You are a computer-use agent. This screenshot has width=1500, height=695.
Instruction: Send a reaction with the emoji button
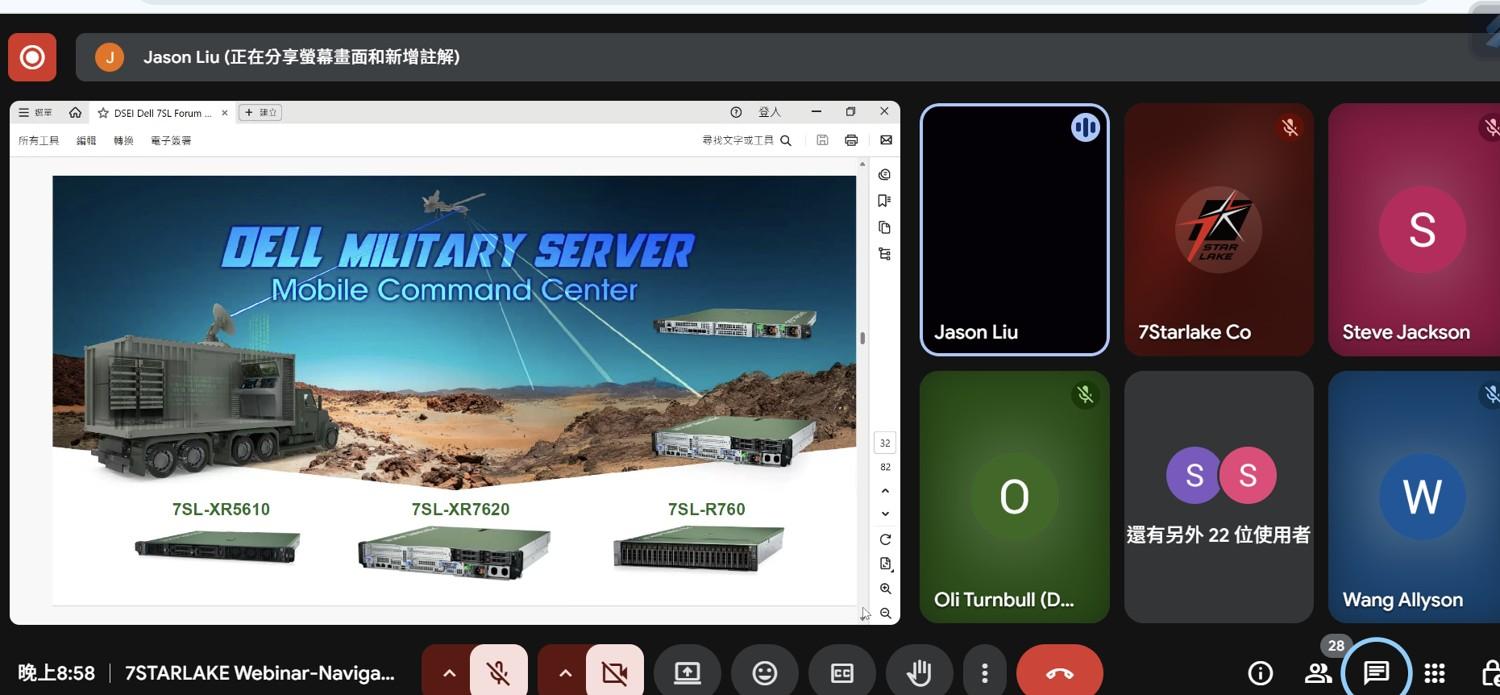(x=765, y=673)
